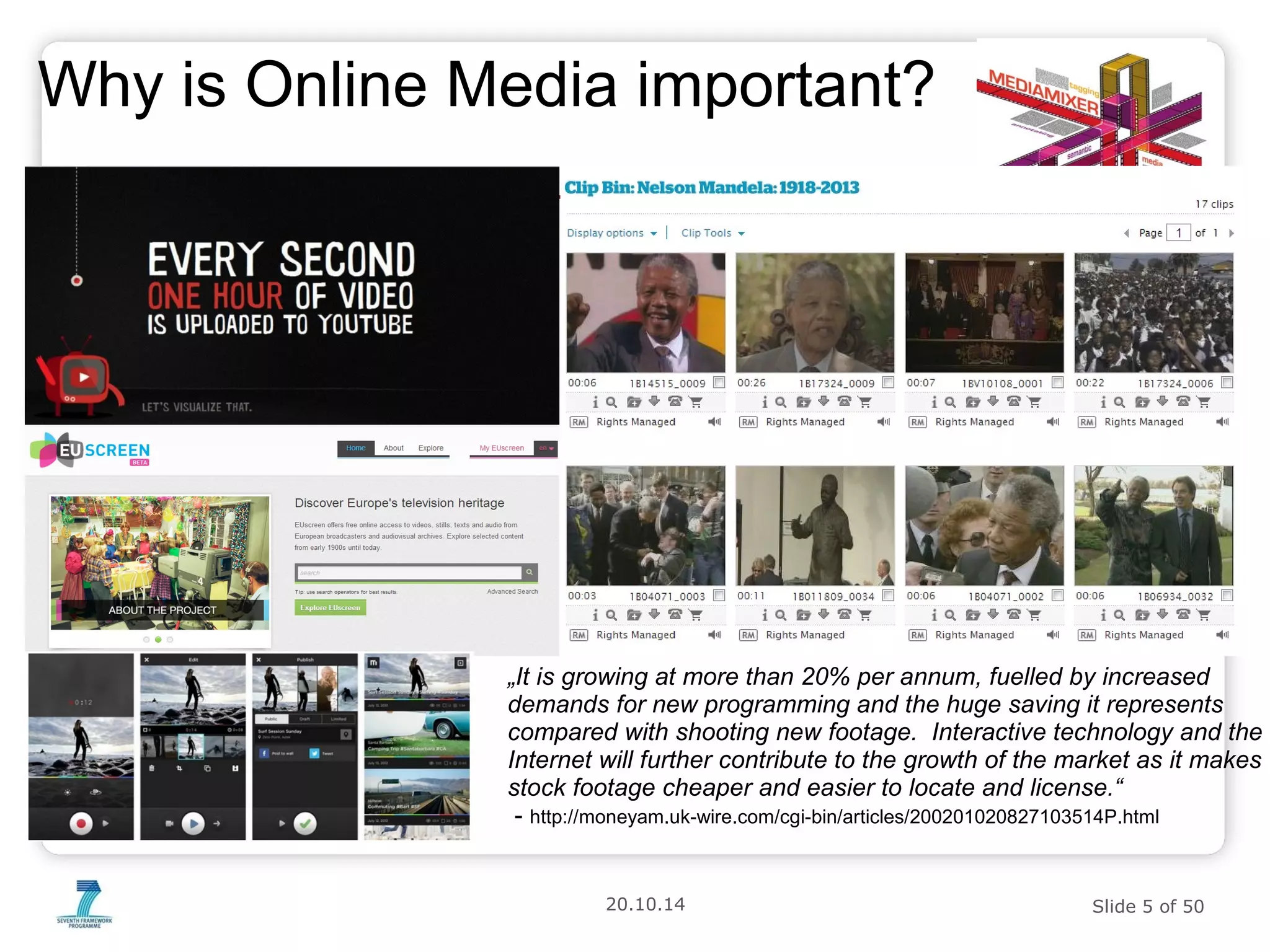
Task: Click the blue play button in Edit screen
Action: click(193, 824)
